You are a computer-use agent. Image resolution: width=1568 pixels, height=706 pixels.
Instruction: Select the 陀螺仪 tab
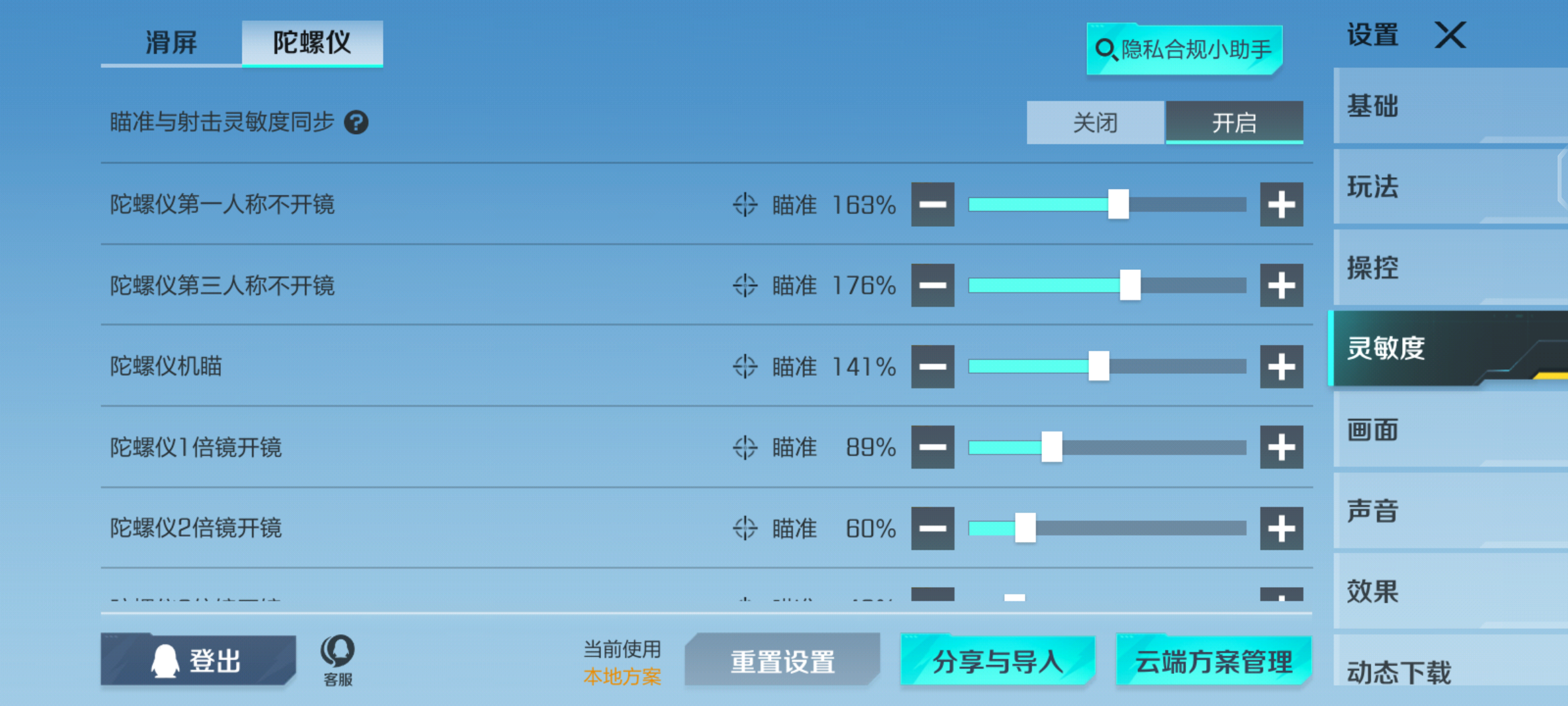(312, 43)
